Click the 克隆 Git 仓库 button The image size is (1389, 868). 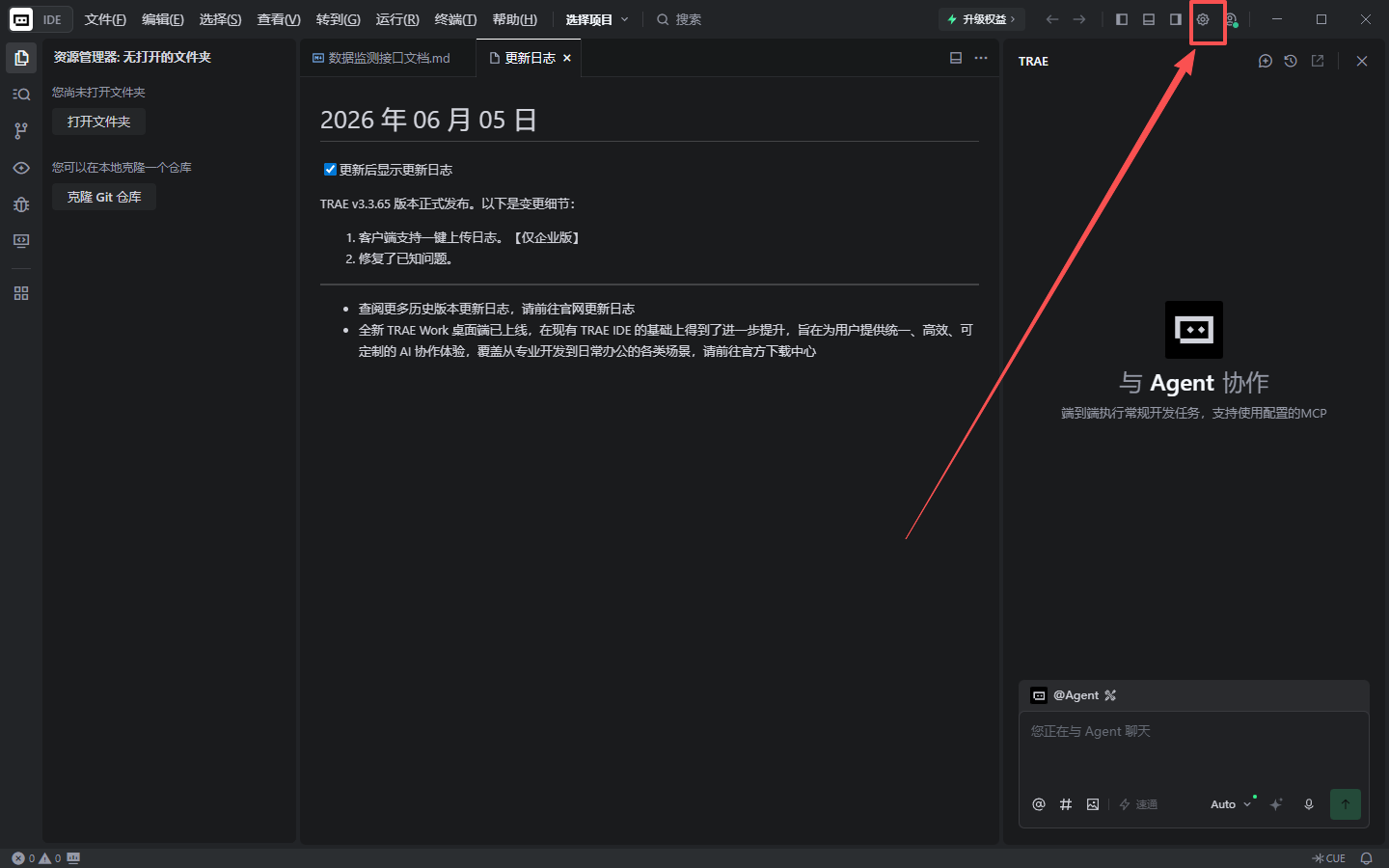pos(104,197)
